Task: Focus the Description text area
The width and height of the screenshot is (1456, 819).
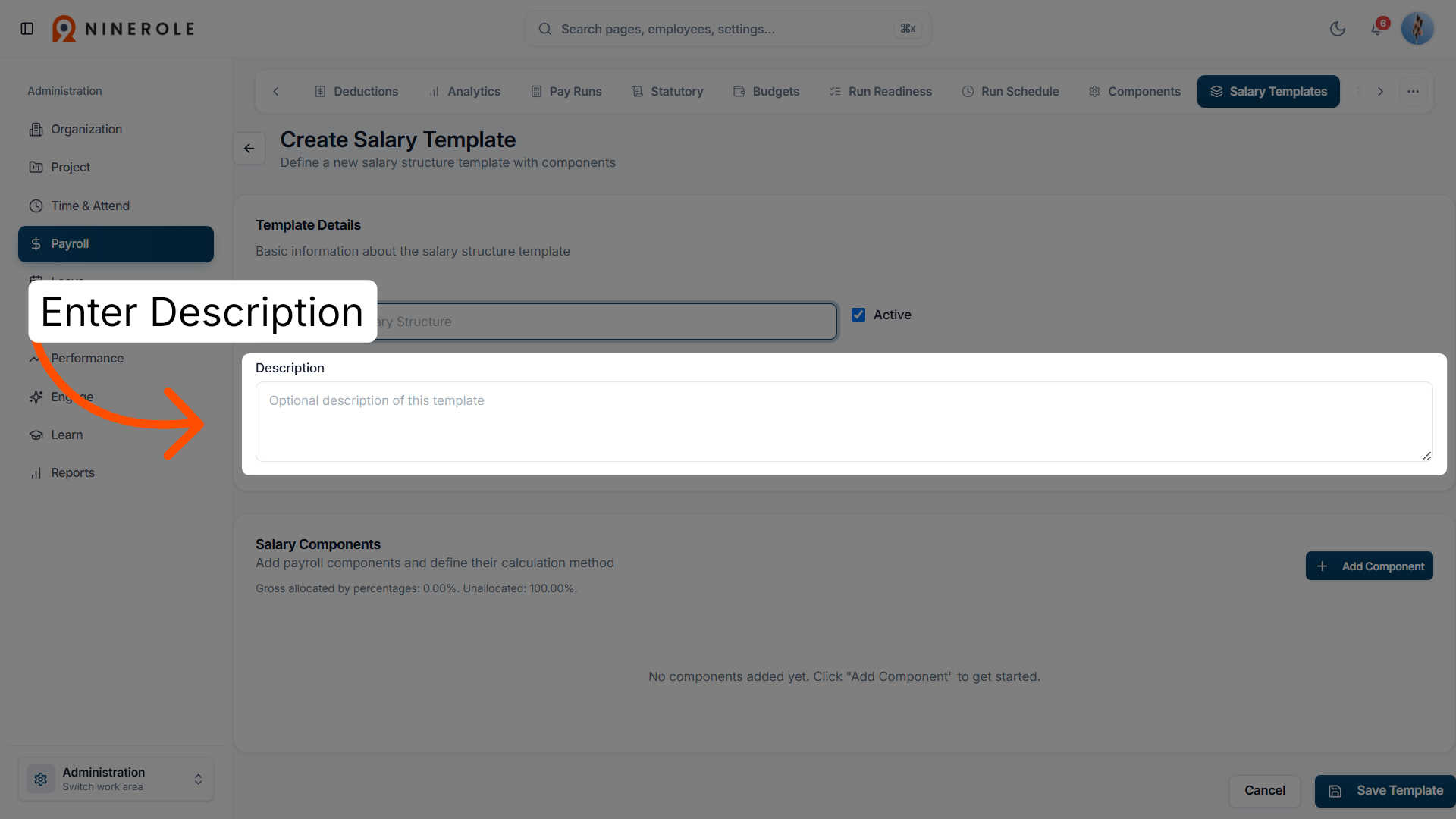Action: 844,422
